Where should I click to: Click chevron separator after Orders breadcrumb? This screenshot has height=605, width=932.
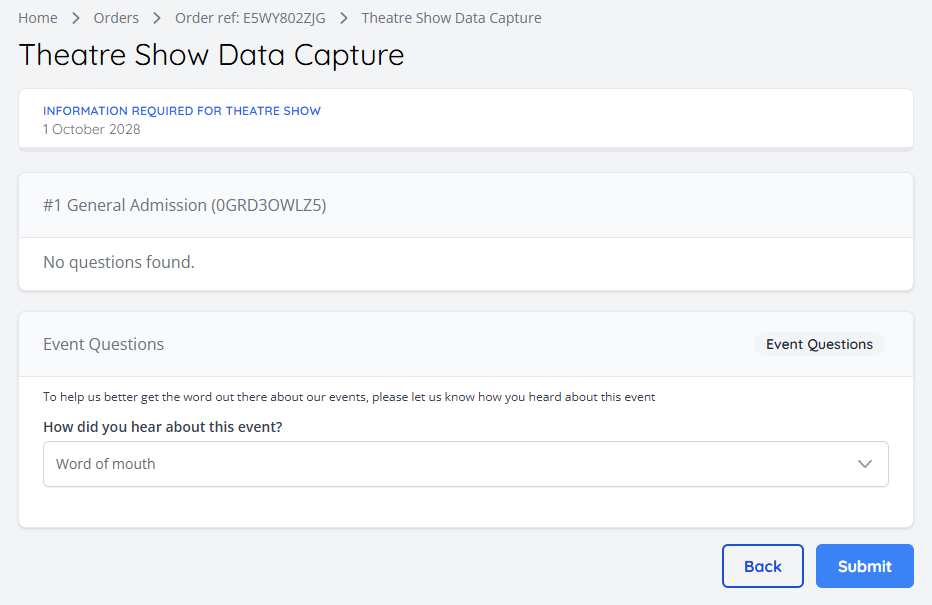click(157, 18)
